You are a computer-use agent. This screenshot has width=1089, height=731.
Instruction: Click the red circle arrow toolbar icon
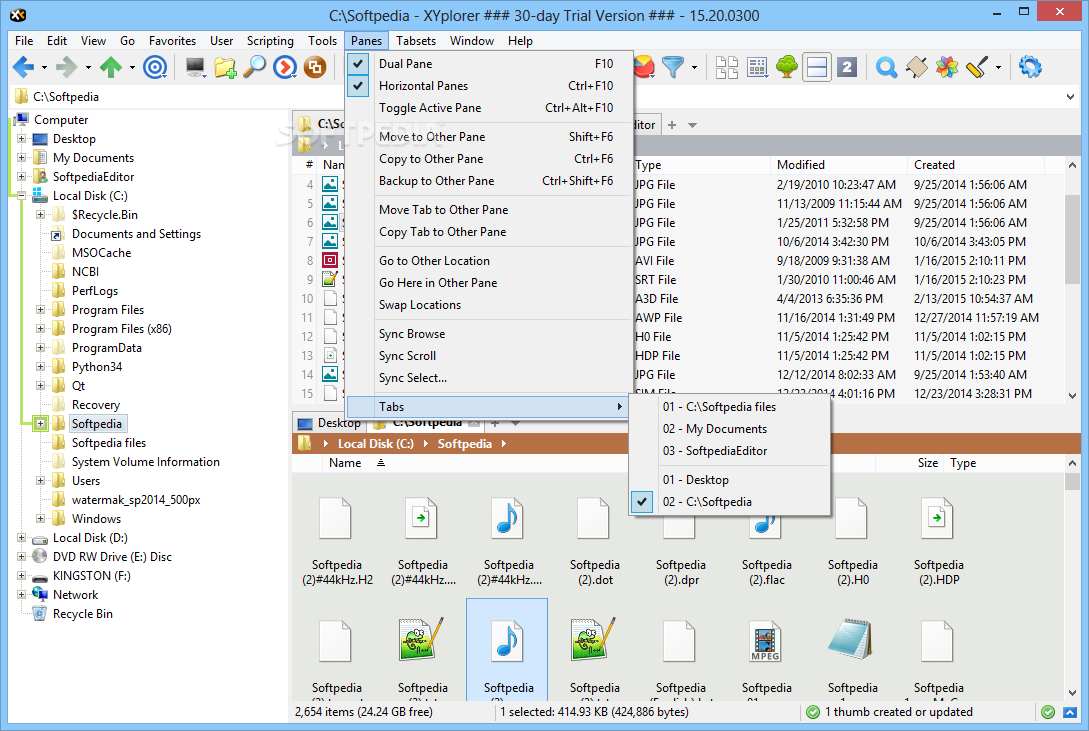(x=285, y=67)
